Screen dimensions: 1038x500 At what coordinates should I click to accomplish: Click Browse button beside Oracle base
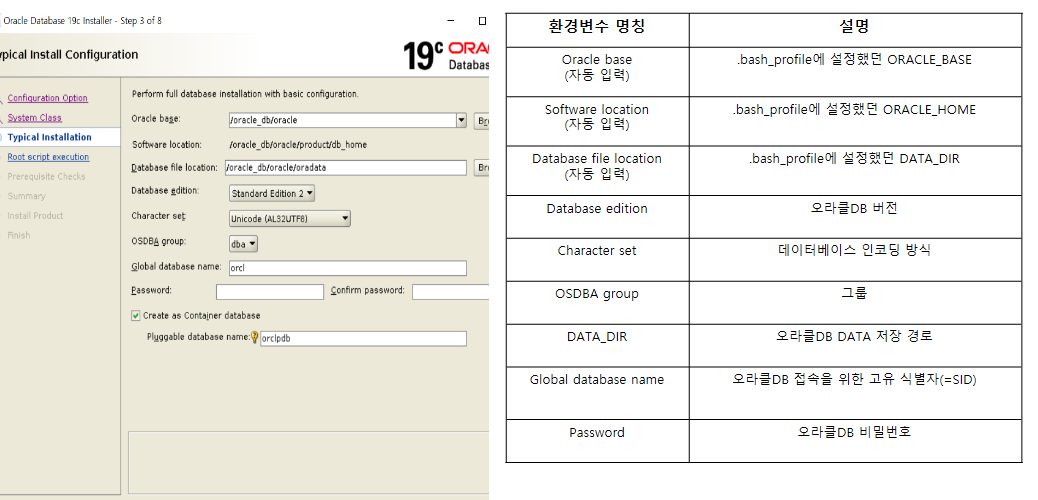click(482, 121)
